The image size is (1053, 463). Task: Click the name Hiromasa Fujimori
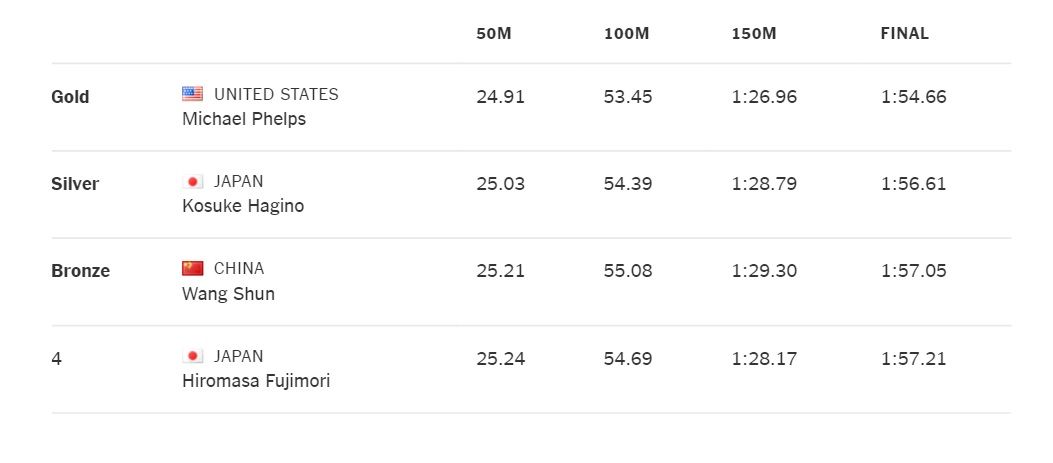coord(256,381)
